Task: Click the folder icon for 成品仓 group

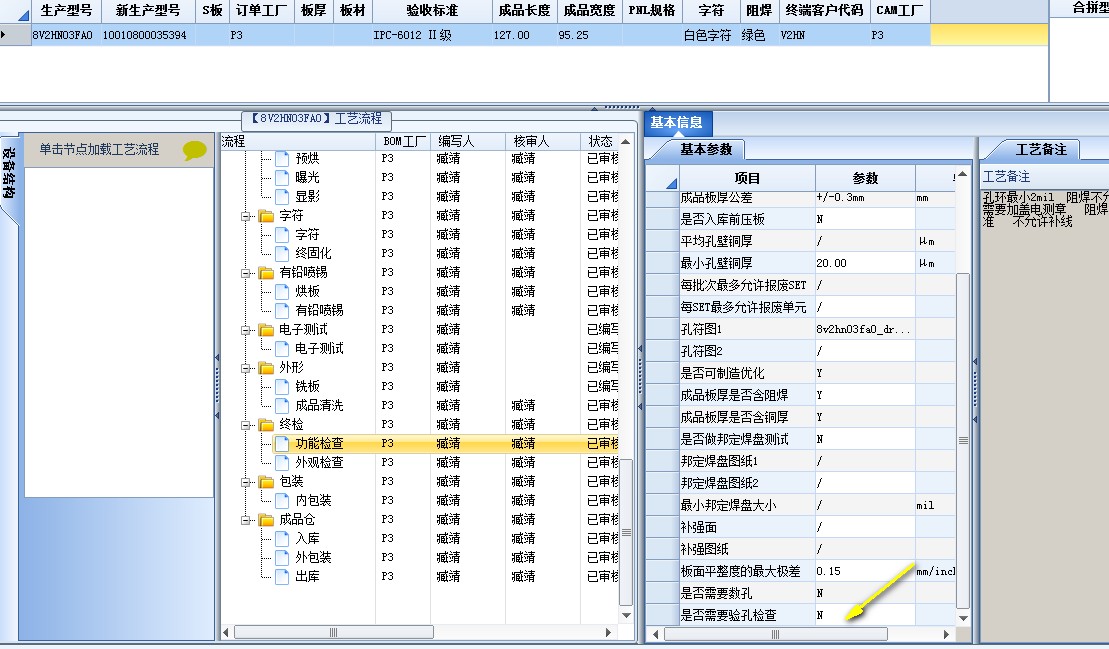Action: click(266, 520)
